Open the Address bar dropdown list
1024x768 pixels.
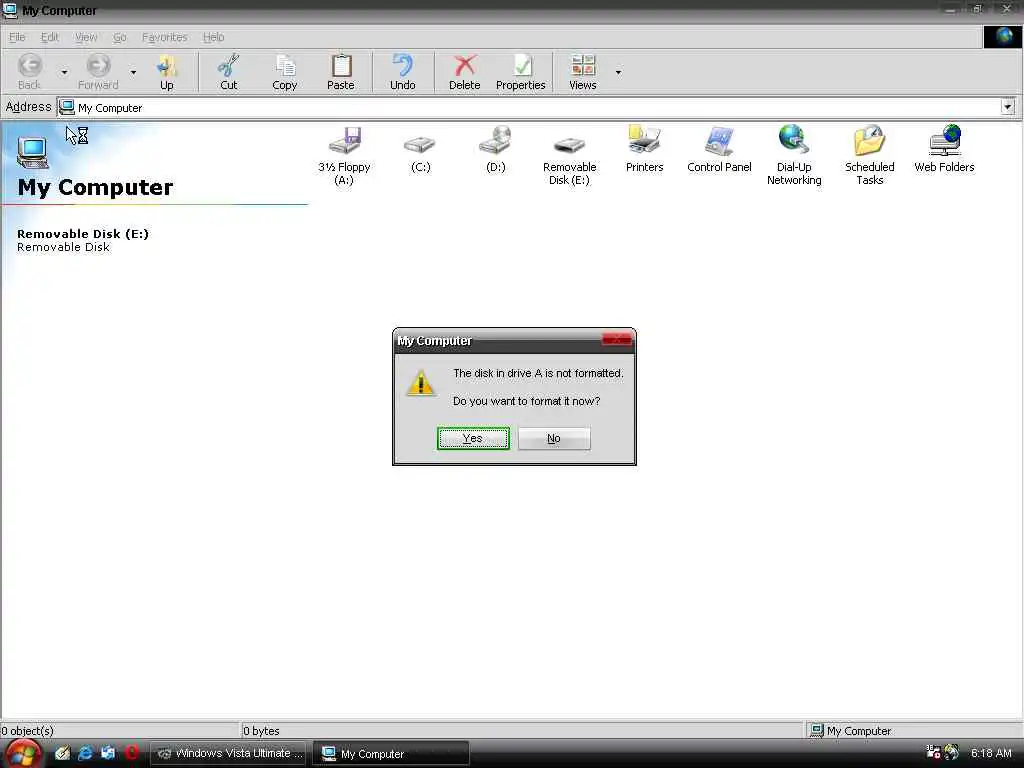click(x=1008, y=106)
